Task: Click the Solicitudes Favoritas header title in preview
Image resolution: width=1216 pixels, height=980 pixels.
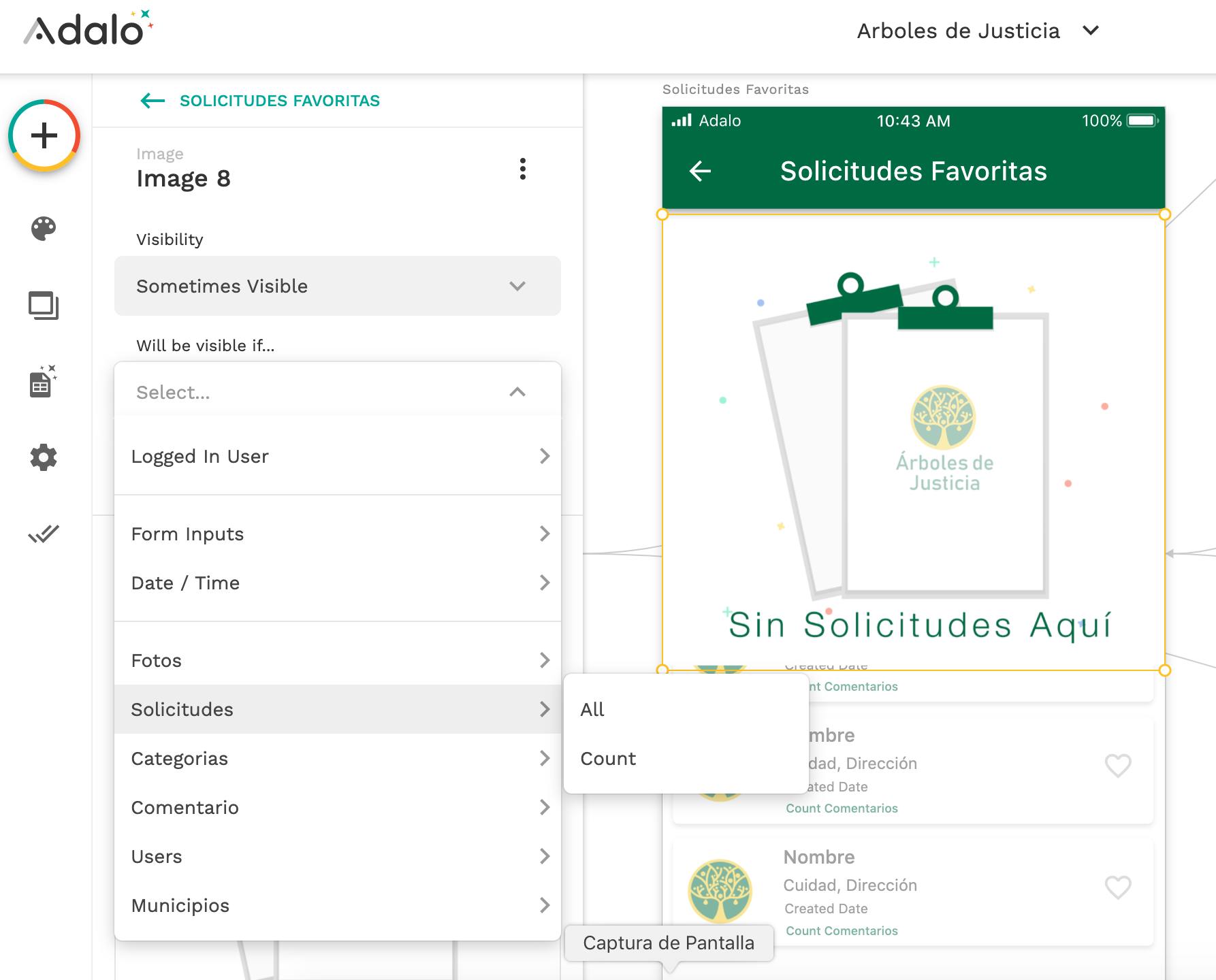Action: (914, 171)
